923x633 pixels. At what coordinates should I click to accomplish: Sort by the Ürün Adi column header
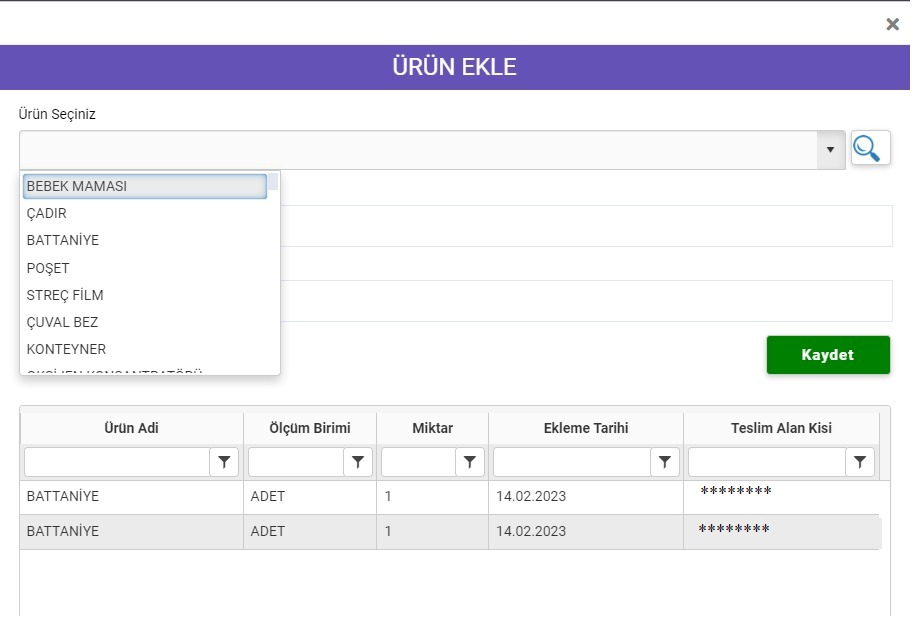click(131, 428)
